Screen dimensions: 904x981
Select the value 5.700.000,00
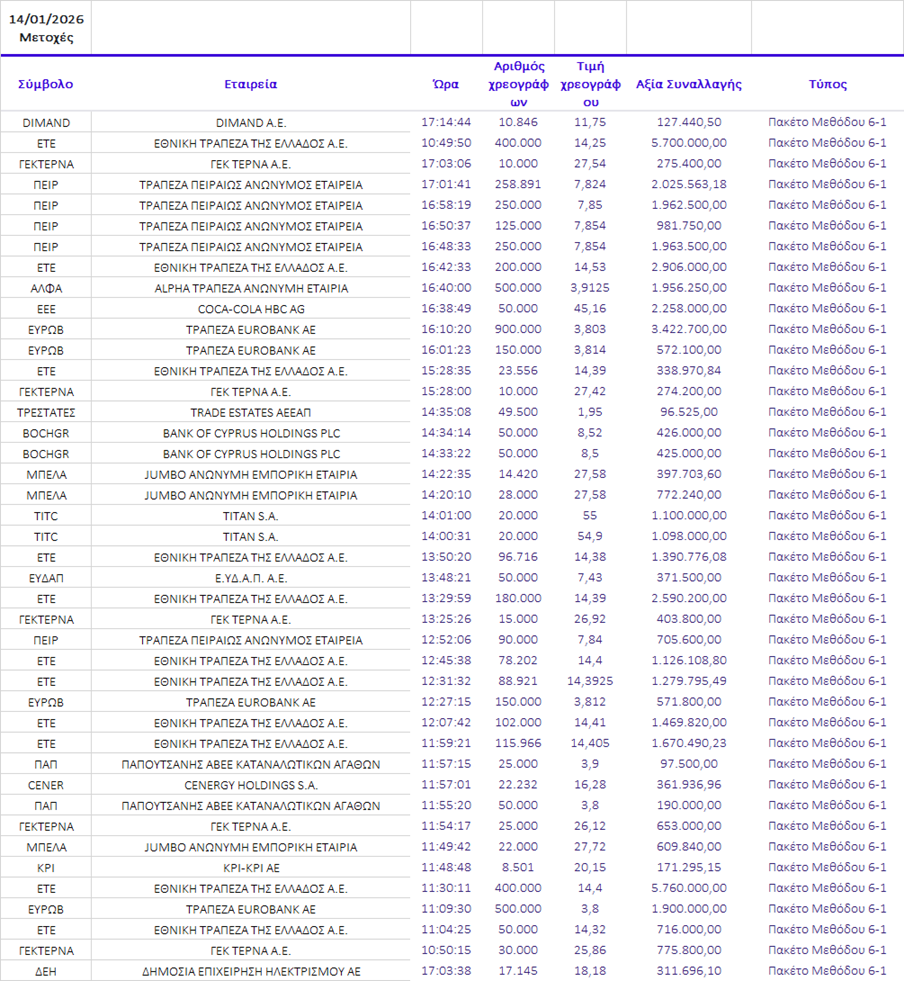tap(689, 143)
